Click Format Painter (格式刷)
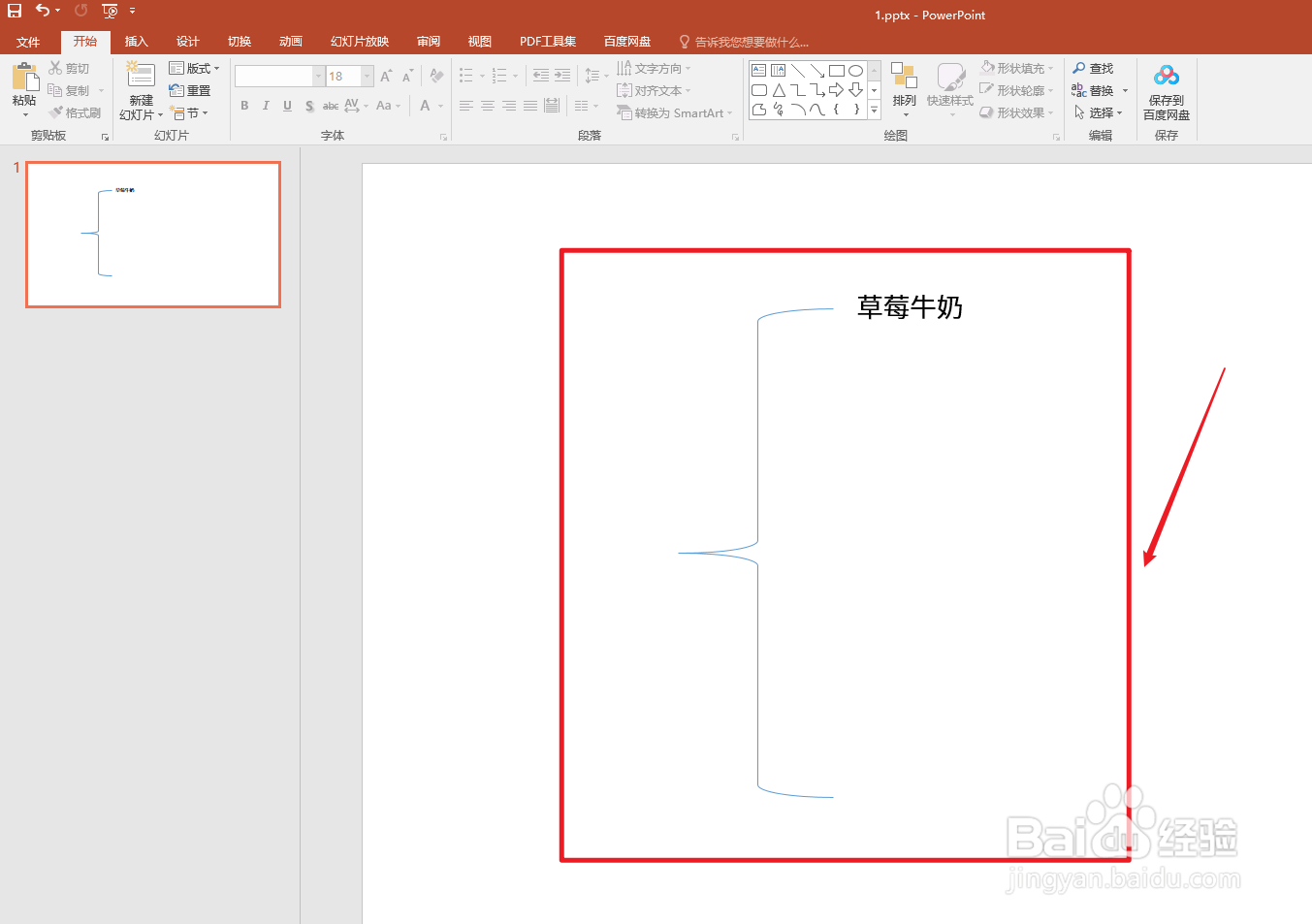This screenshot has height=924, width=1312. click(75, 112)
